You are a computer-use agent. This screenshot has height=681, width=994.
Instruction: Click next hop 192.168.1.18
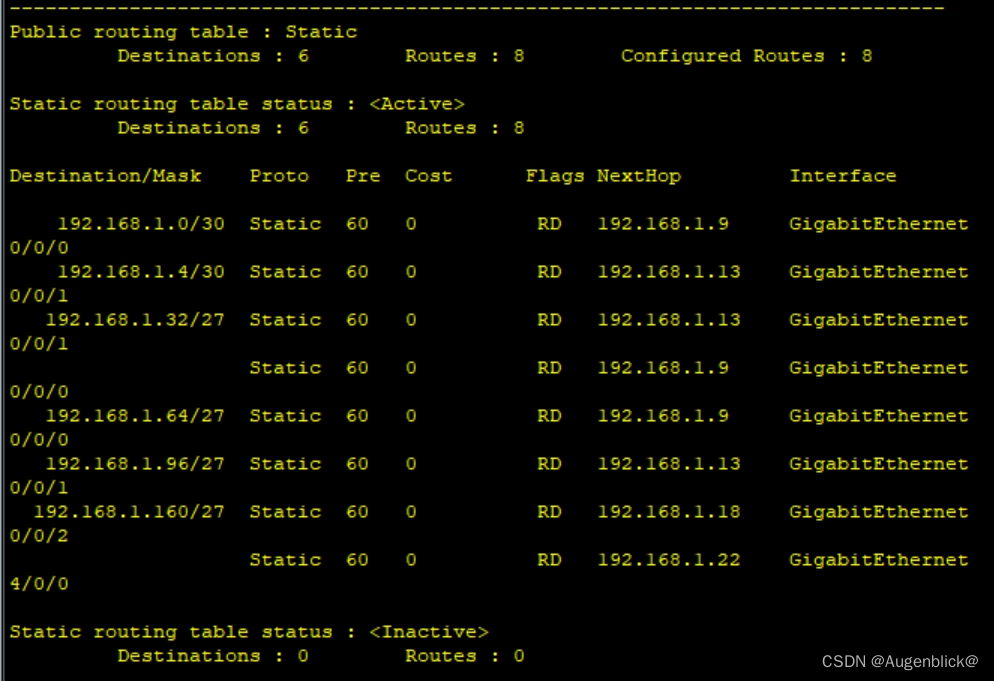pyautogui.click(x=669, y=512)
